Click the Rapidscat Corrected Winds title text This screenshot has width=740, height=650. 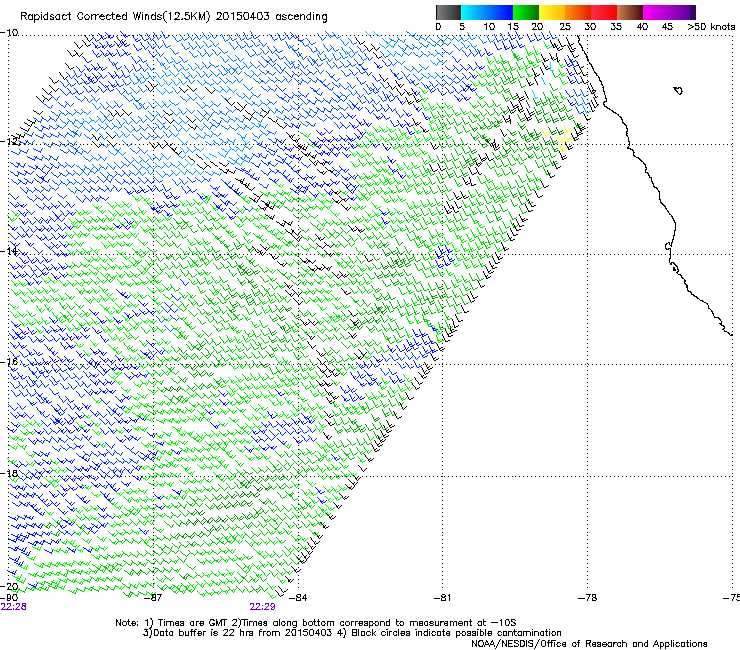(x=174, y=17)
